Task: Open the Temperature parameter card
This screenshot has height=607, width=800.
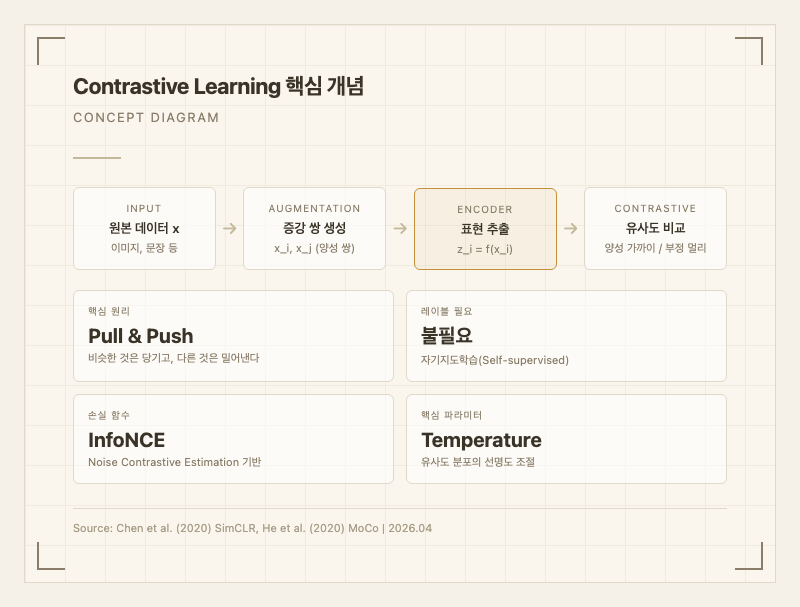Action: (566, 439)
